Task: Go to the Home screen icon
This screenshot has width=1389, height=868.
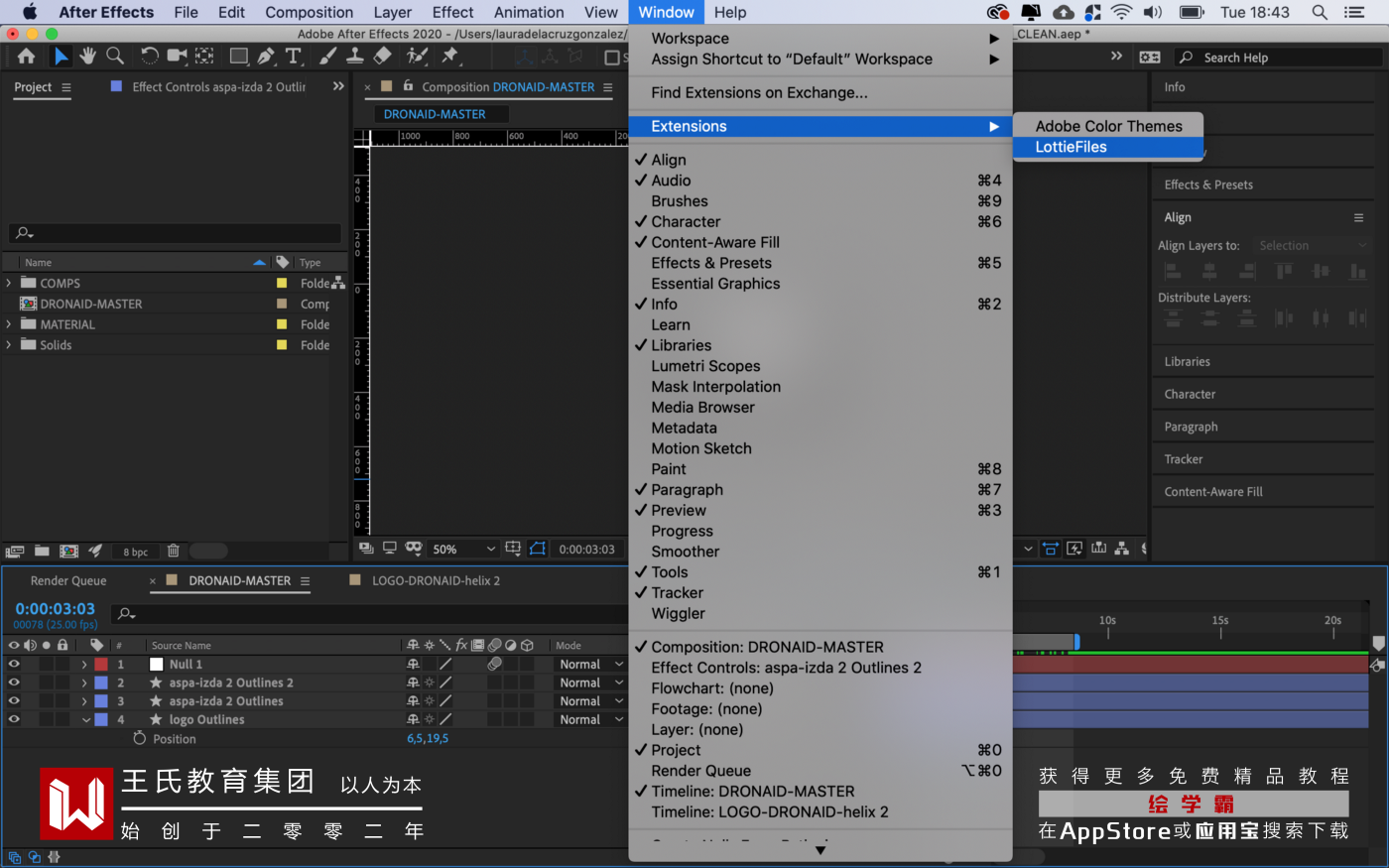Action: coord(26,57)
